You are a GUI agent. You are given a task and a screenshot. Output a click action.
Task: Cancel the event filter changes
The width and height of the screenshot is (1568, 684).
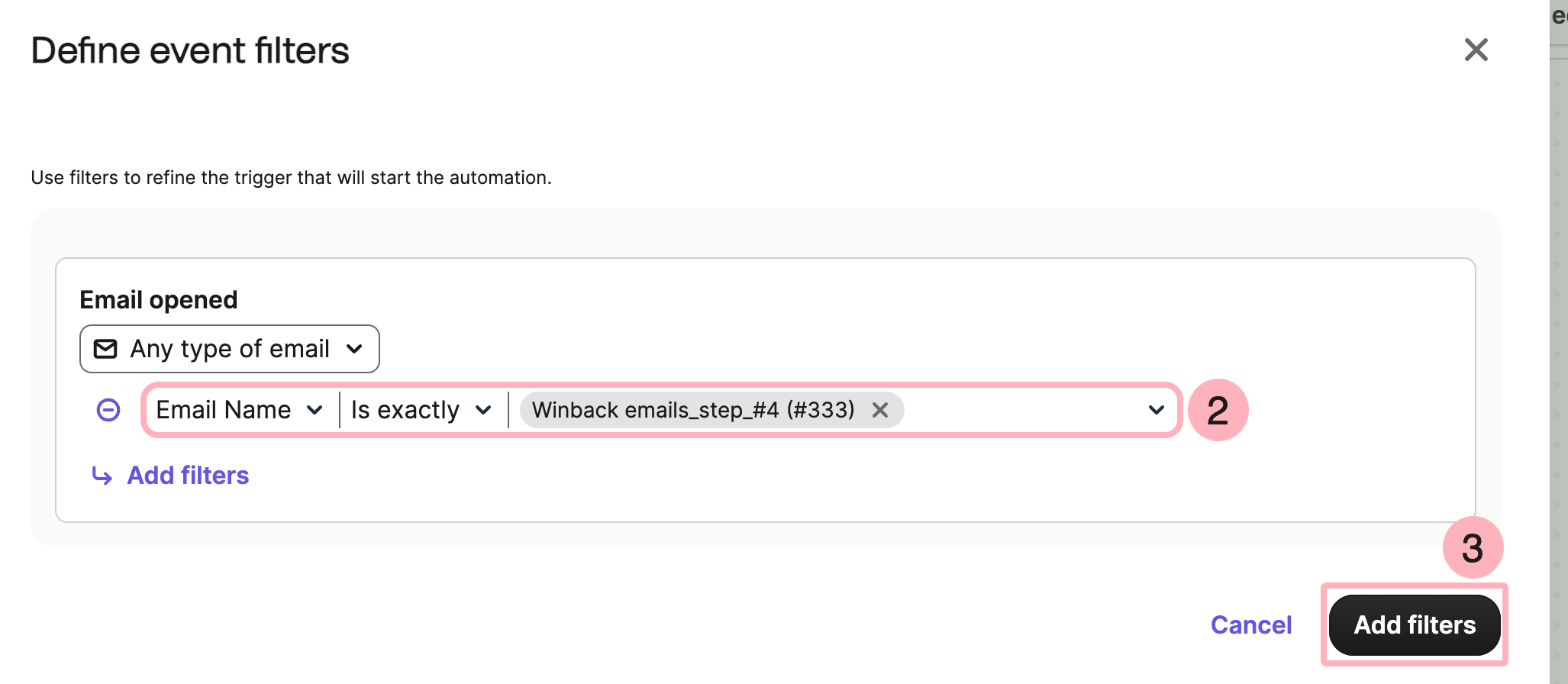pos(1250,625)
